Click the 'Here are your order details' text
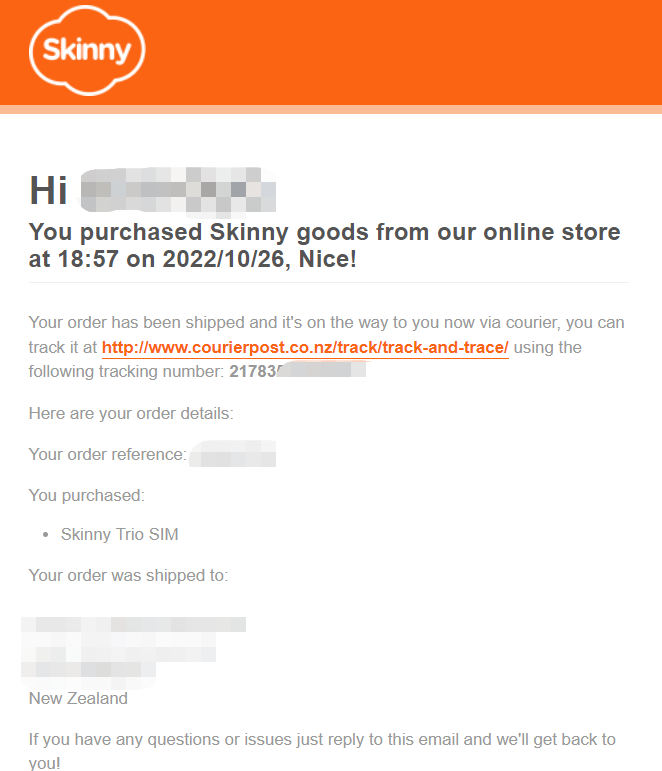The image size is (662, 771). (131, 414)
